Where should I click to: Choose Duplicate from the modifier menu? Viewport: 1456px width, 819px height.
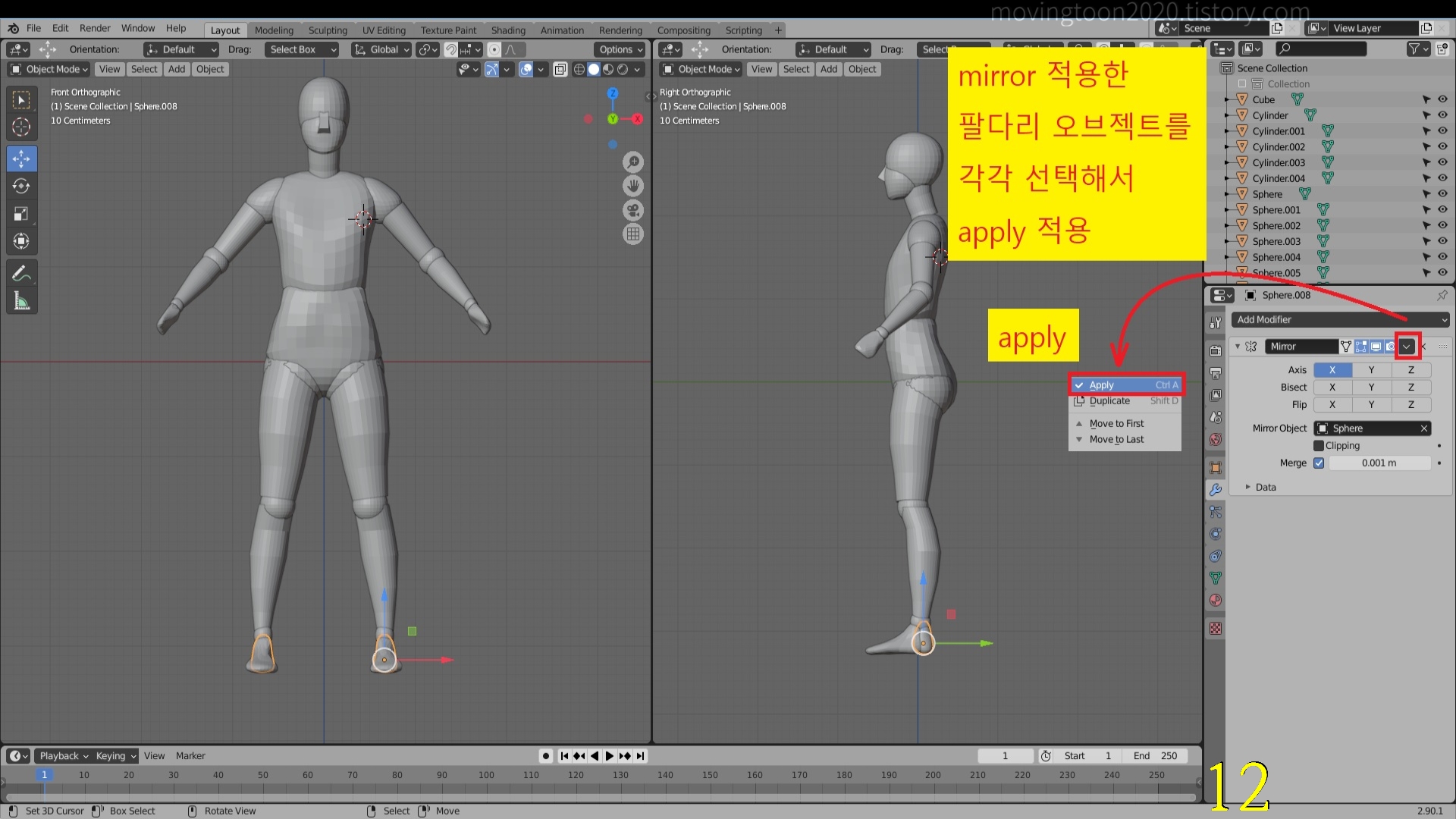click(1126, 401)
